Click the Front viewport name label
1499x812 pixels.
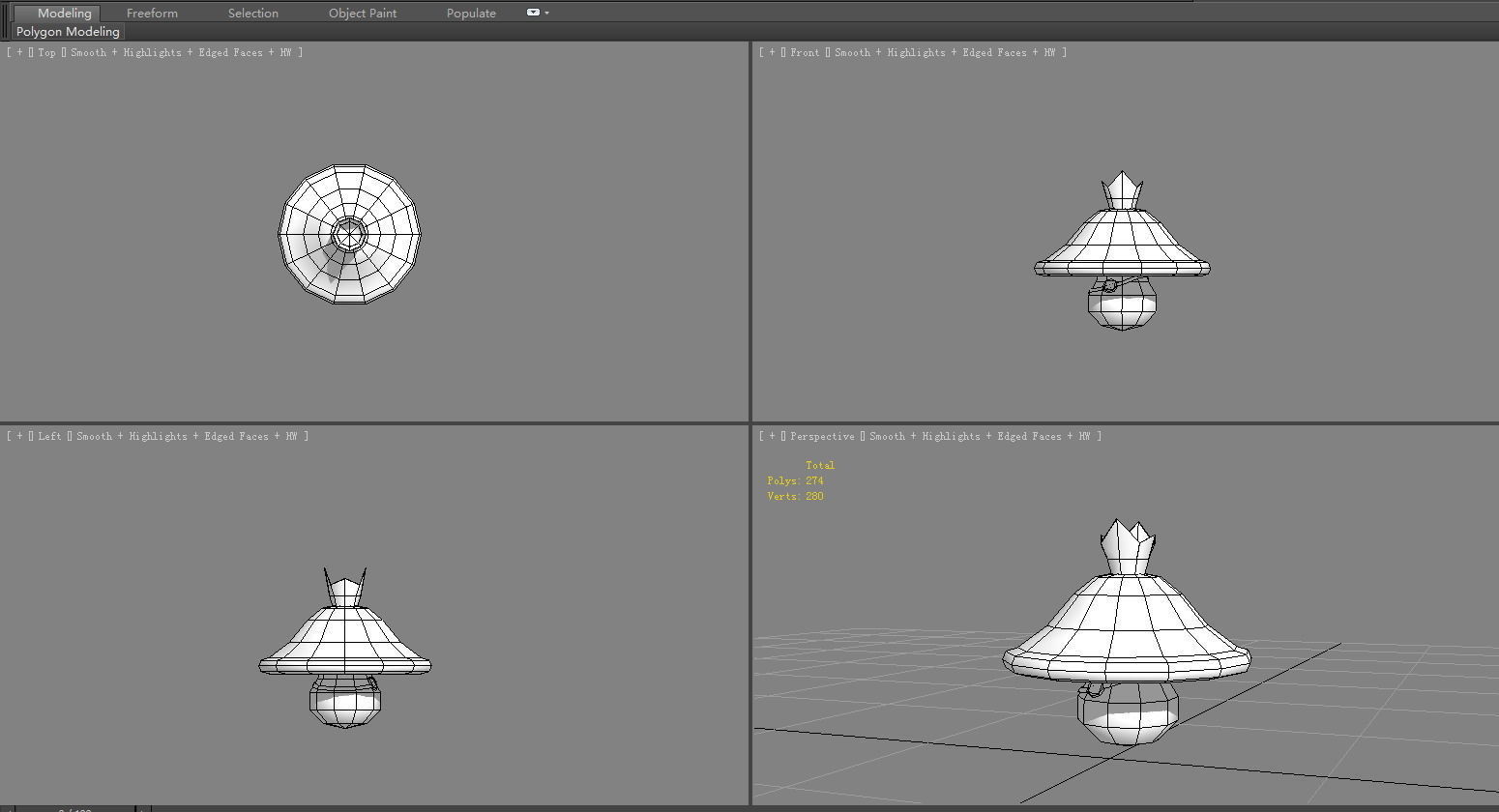(805, 52)
